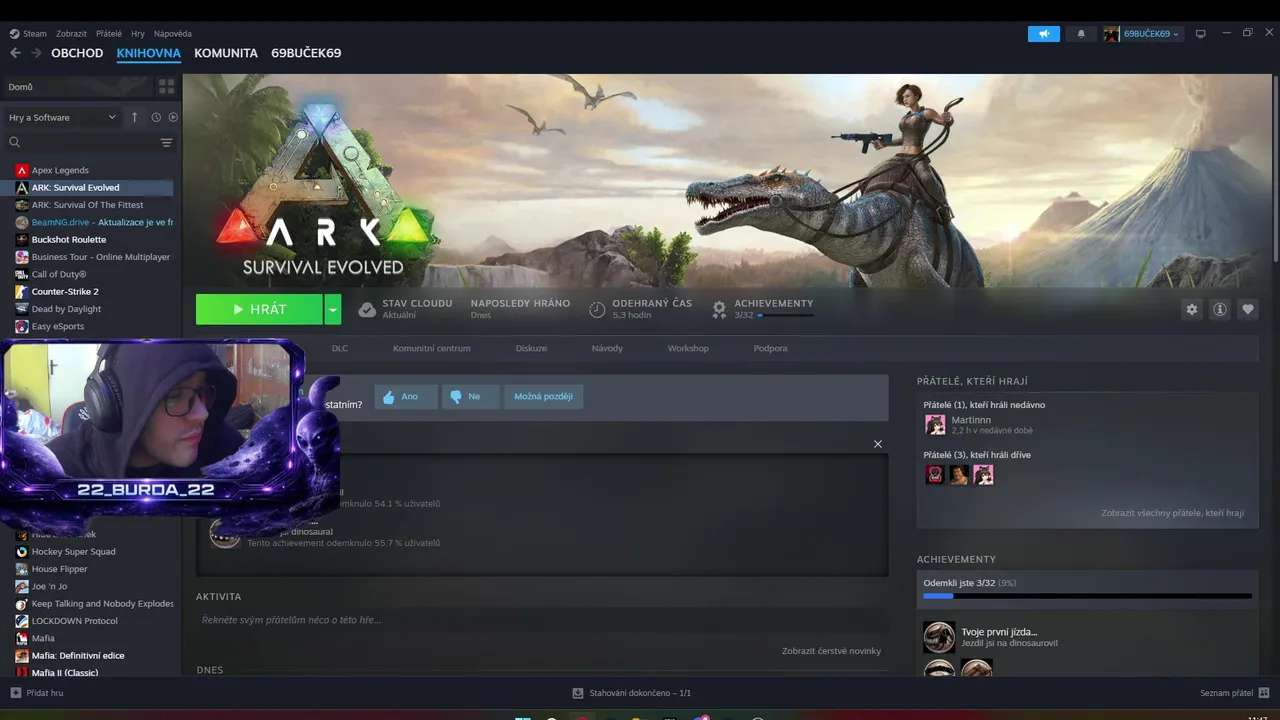This screenshot has height=720, width=1280.
Task: Add ARK to favorites heart icon
Action: tap(1248, 309)
